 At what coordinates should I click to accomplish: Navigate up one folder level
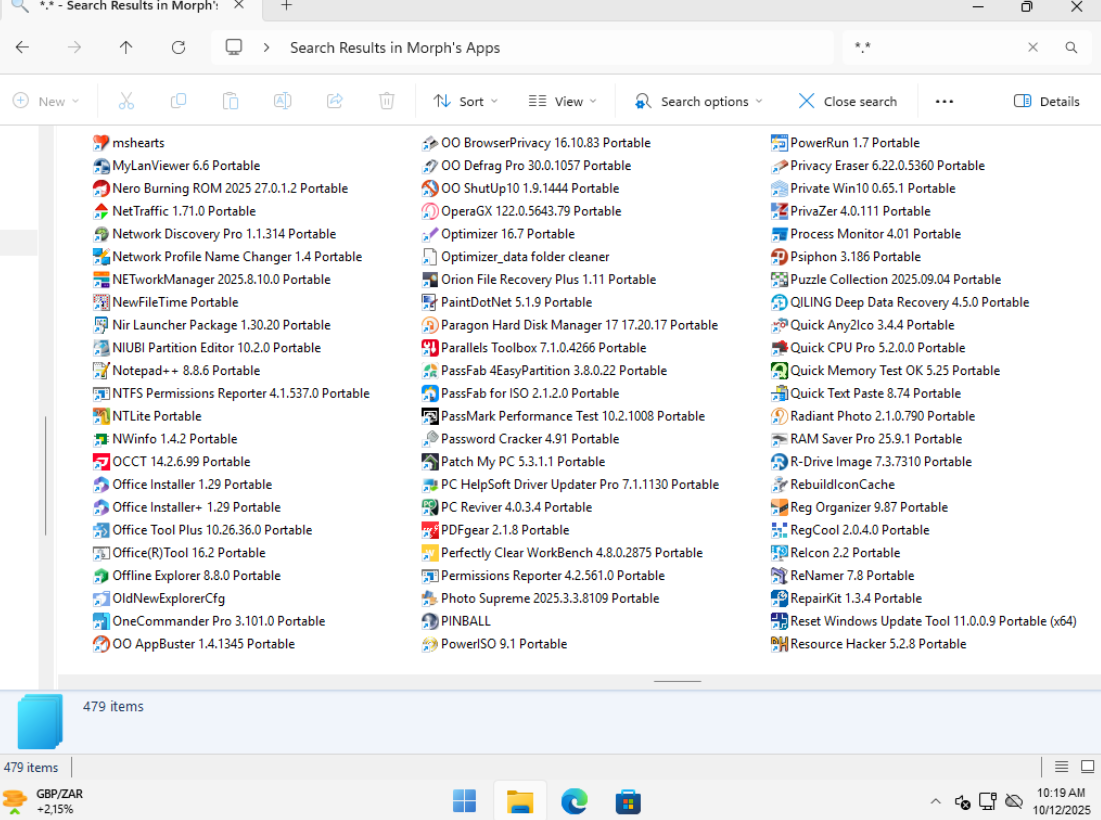(126, 47)
